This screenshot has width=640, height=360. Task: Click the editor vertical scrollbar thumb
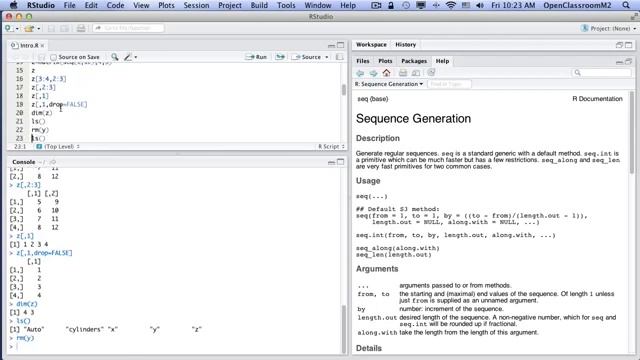344,89
